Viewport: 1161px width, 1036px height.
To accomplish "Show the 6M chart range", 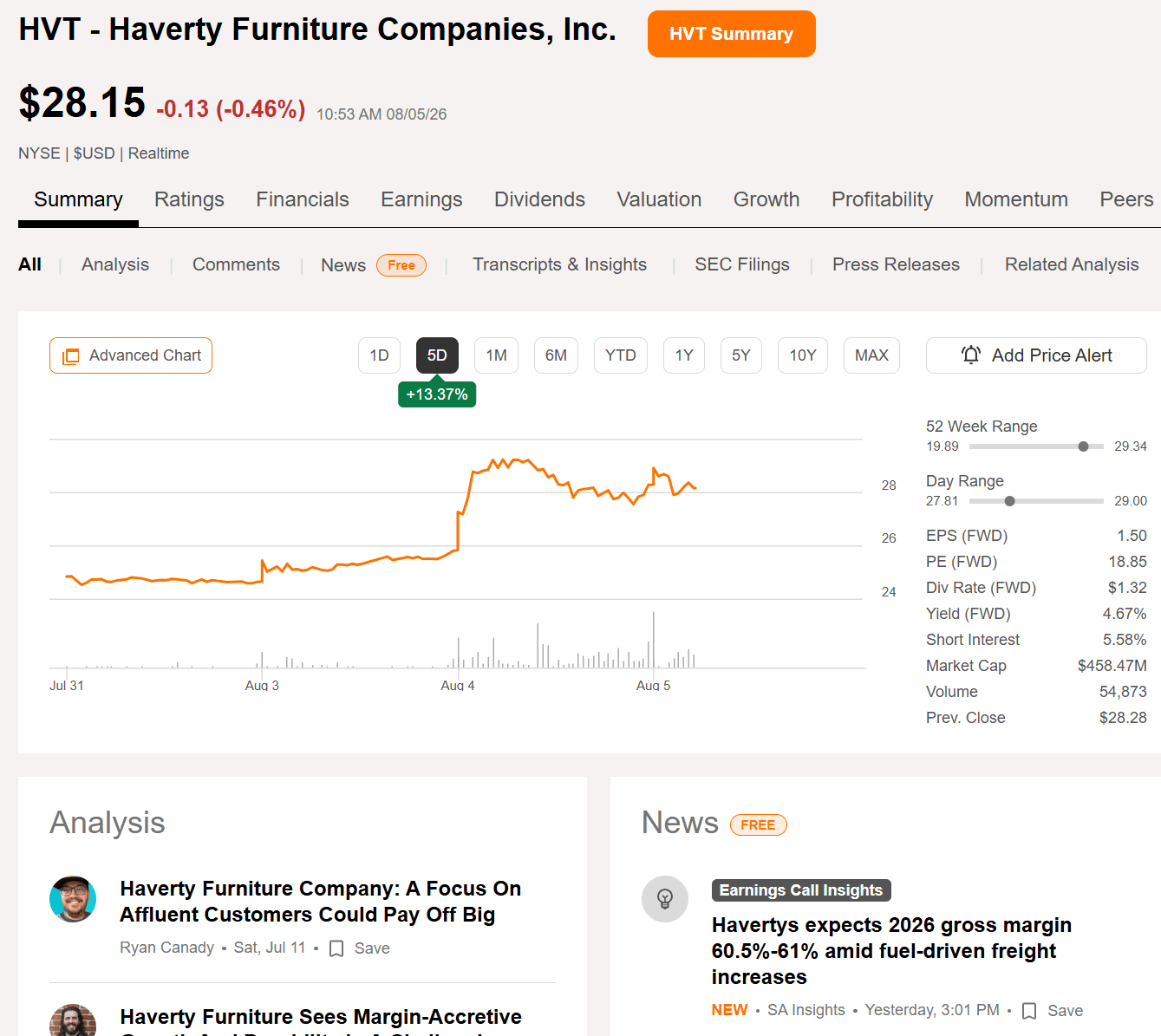I will 556,355.
